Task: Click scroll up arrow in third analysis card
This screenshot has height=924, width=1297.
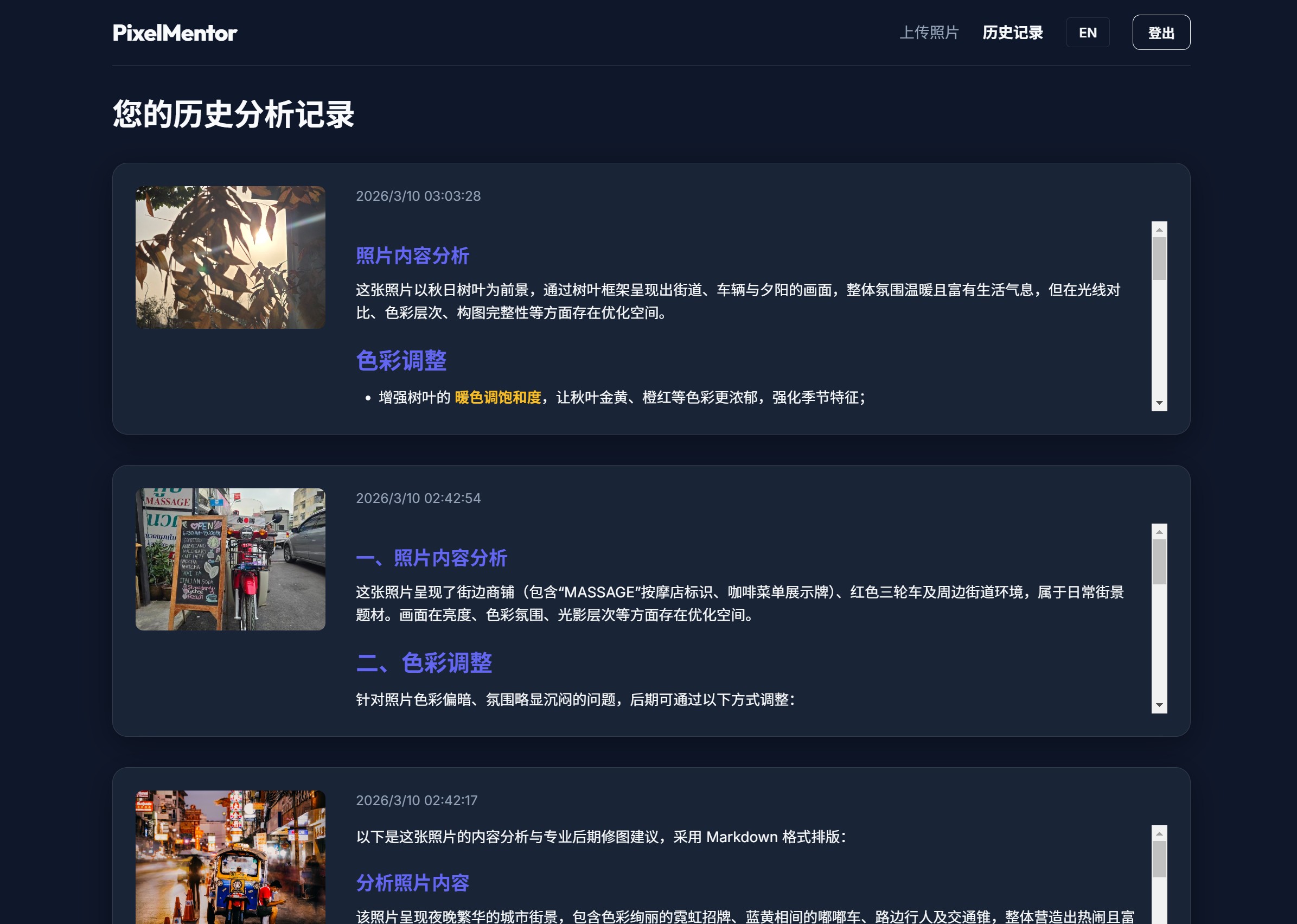Action: pyautogui.click(x=1159, y=833)
